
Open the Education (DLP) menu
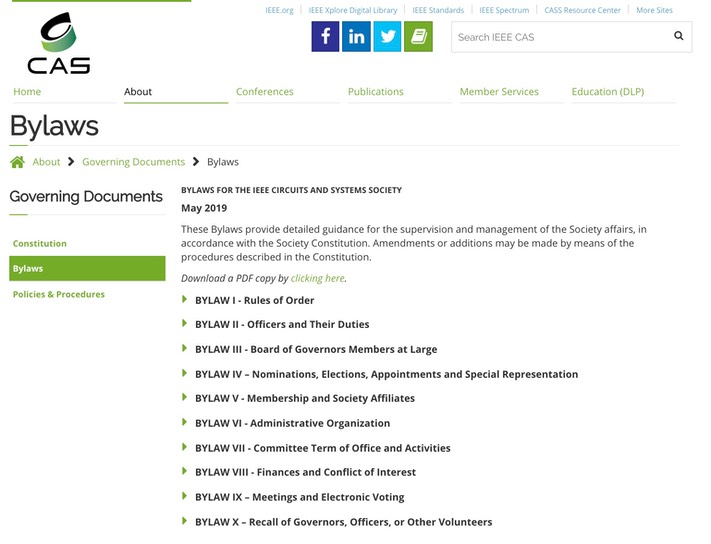pos(608,92)
